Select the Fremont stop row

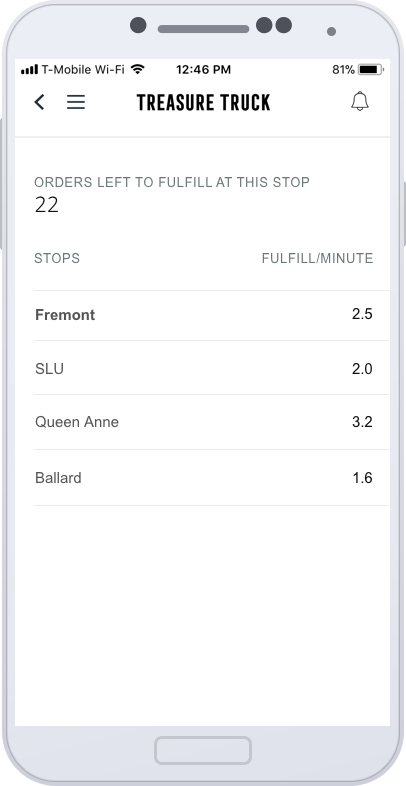[x=211, y=315]
